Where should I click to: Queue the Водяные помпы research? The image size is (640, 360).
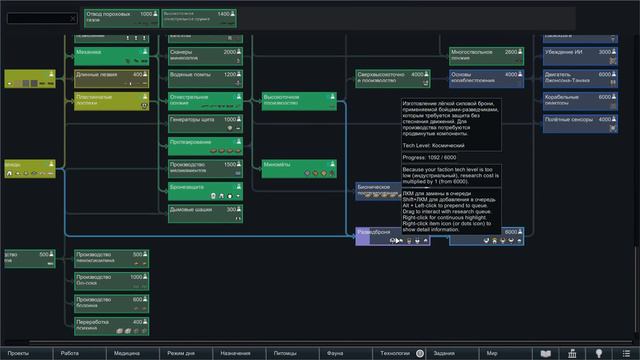click(205, 79)
